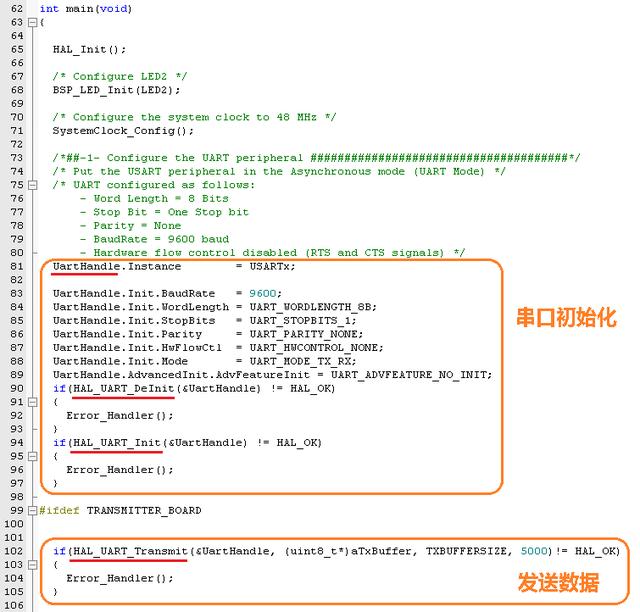Click the 'HAL_UART_Transmit' function call
Image resolution: width=640 pixels, height=612 pixels.
click(x=130, y=551)
